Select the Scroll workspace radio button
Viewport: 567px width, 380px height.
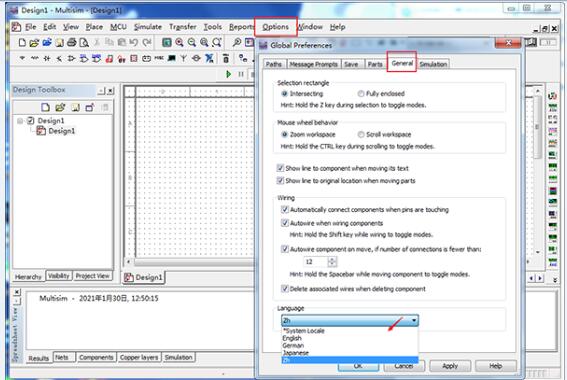tap(361, 135)
